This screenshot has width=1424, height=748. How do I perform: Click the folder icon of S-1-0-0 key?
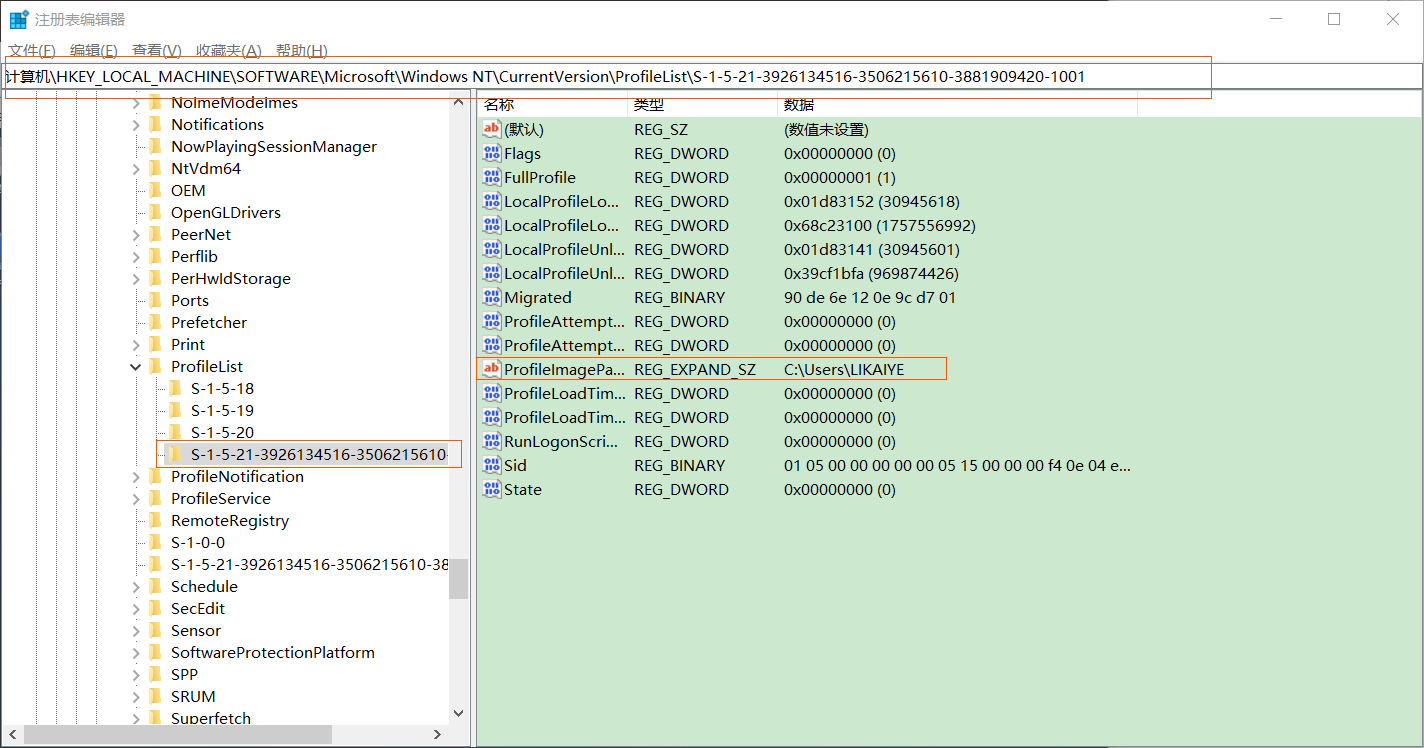pos(155,542)
